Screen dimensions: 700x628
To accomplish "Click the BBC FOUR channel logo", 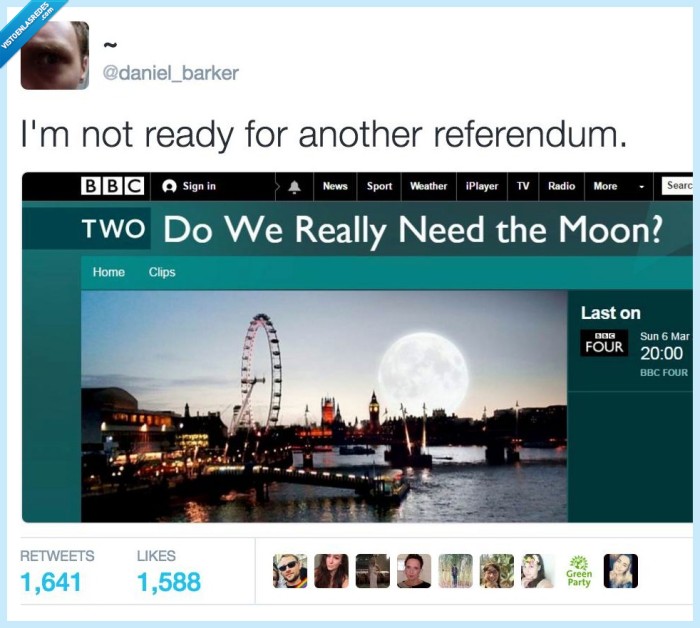I will (604, 343).
